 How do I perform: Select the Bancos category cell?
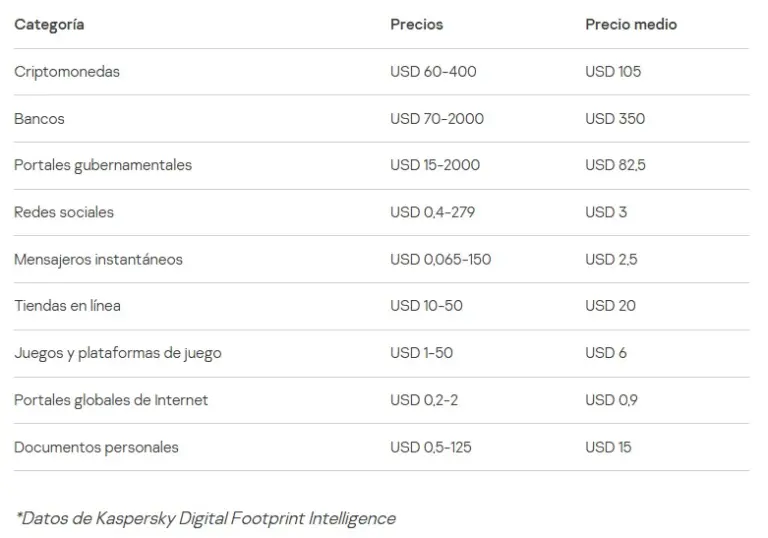39,119
